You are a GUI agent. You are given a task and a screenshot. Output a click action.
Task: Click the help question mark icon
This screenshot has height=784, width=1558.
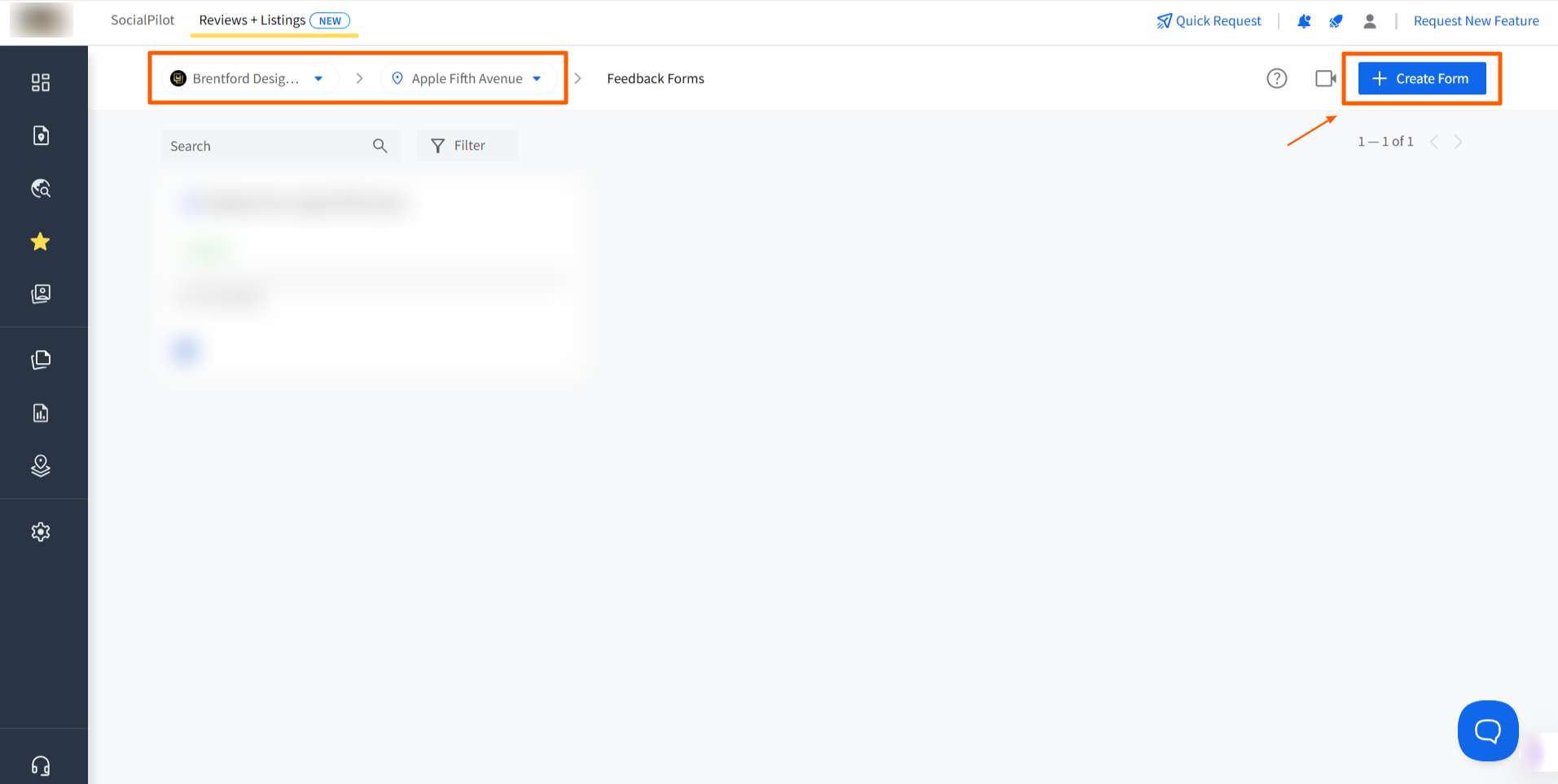click(x=1277, y=78)
